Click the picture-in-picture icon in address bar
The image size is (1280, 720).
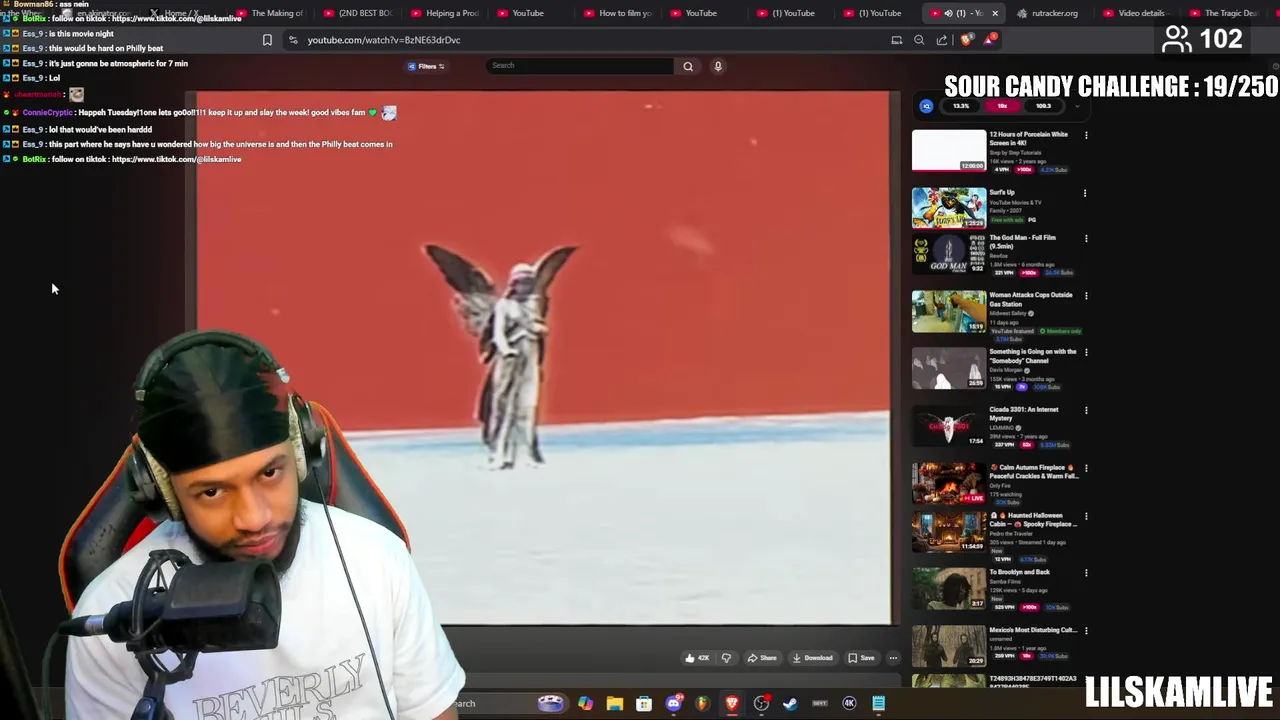pyautogui.click(x=897, y=40)
